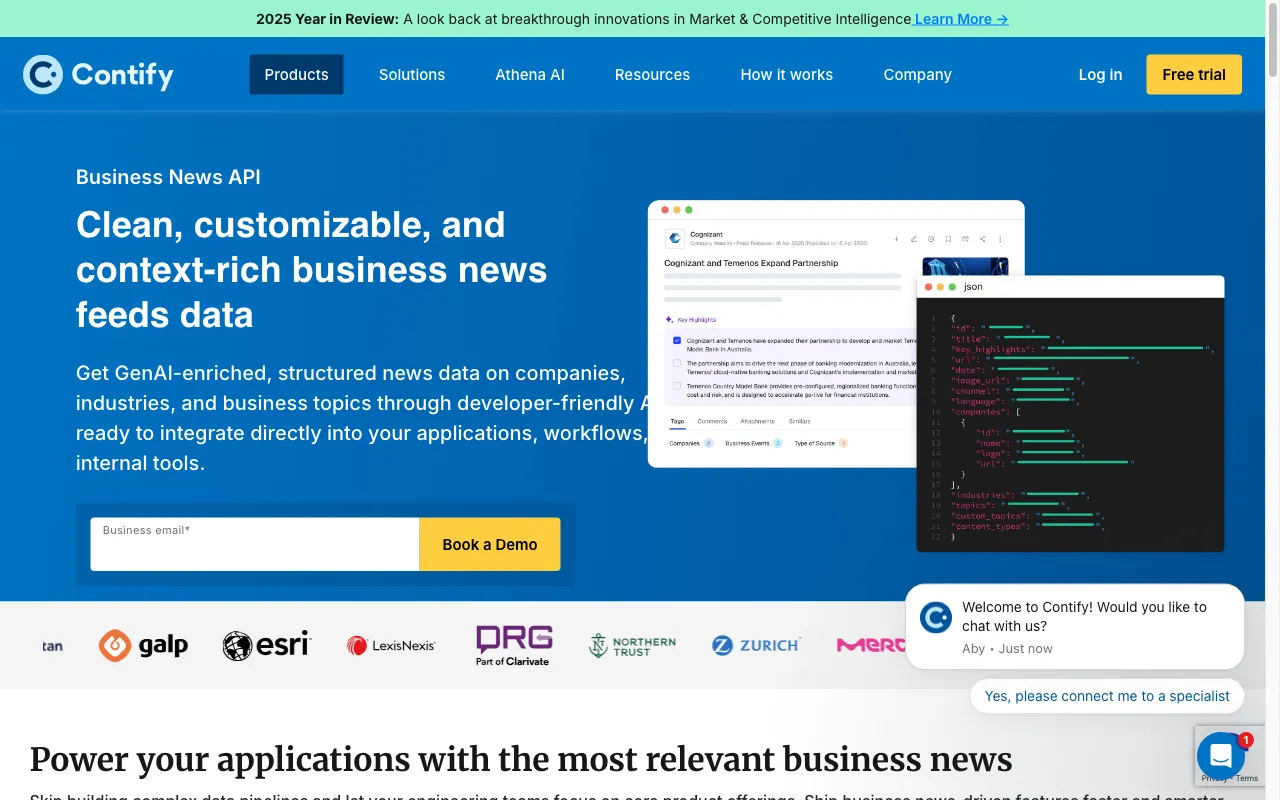
Task: Choose Yes, please connect me to a specialist
Action: coord(1107,696)
